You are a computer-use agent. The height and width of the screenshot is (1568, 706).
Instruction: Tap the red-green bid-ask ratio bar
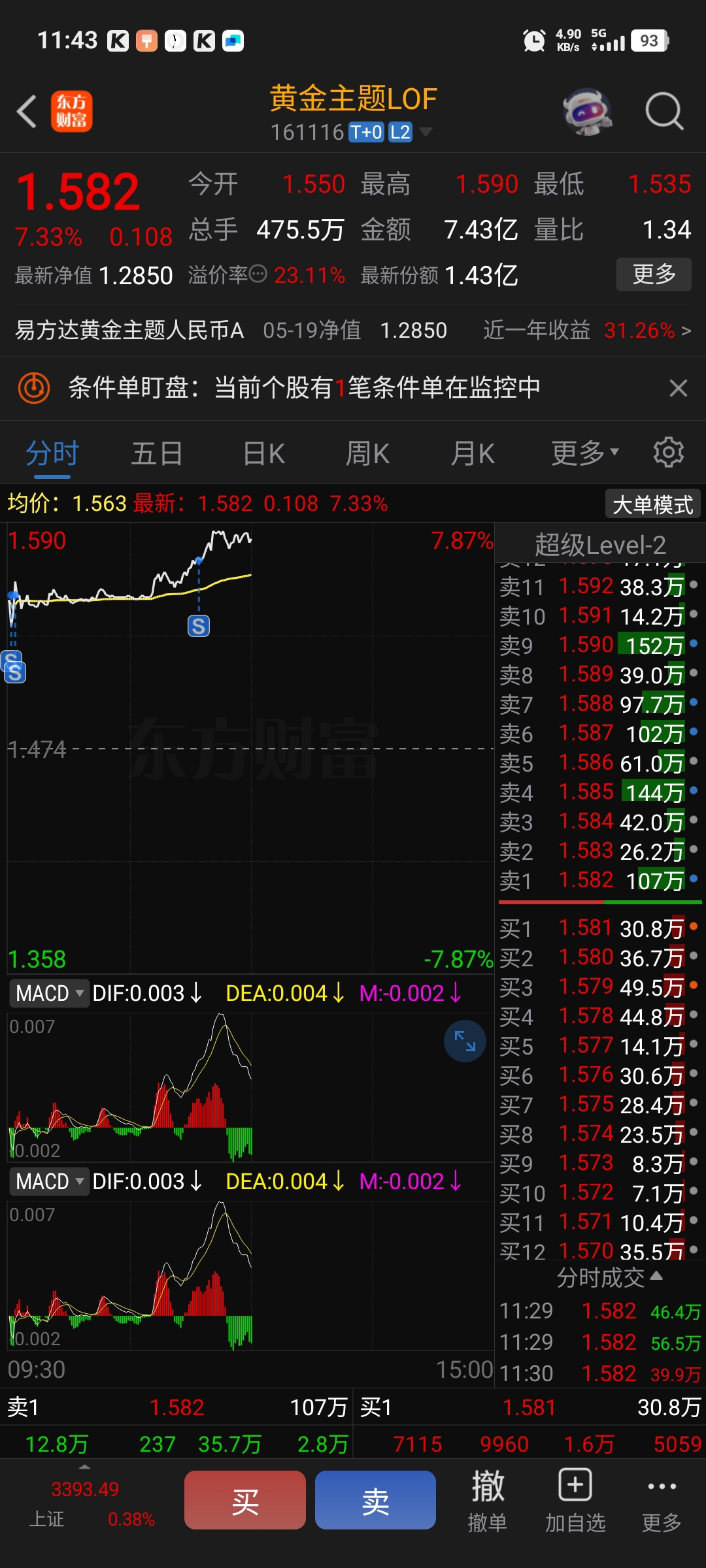600,902
